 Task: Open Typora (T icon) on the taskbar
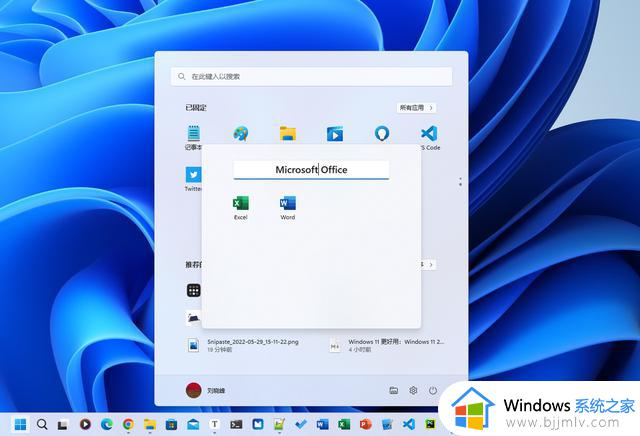[215, 425]
